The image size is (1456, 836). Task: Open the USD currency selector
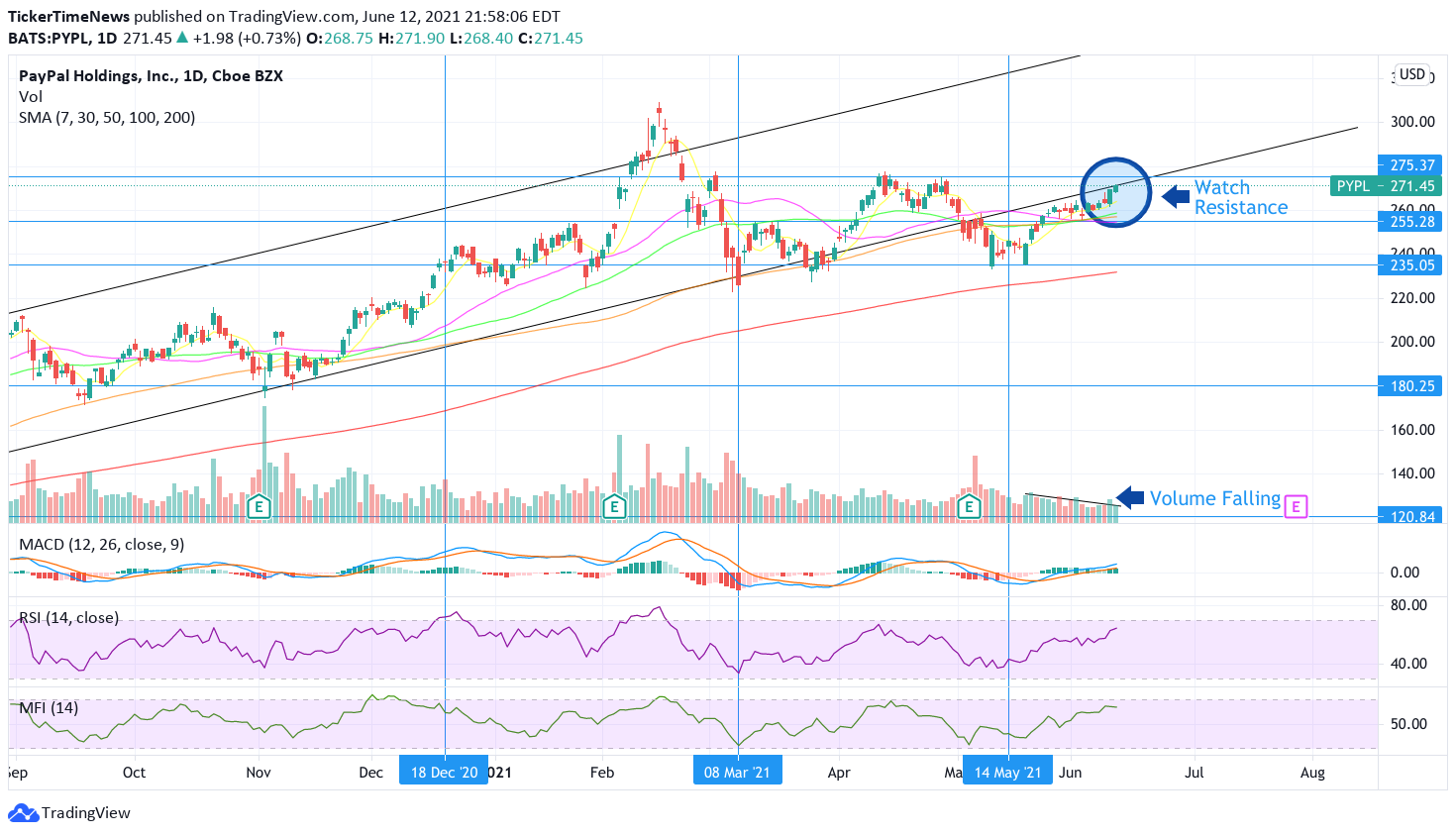coord(1412,74)
